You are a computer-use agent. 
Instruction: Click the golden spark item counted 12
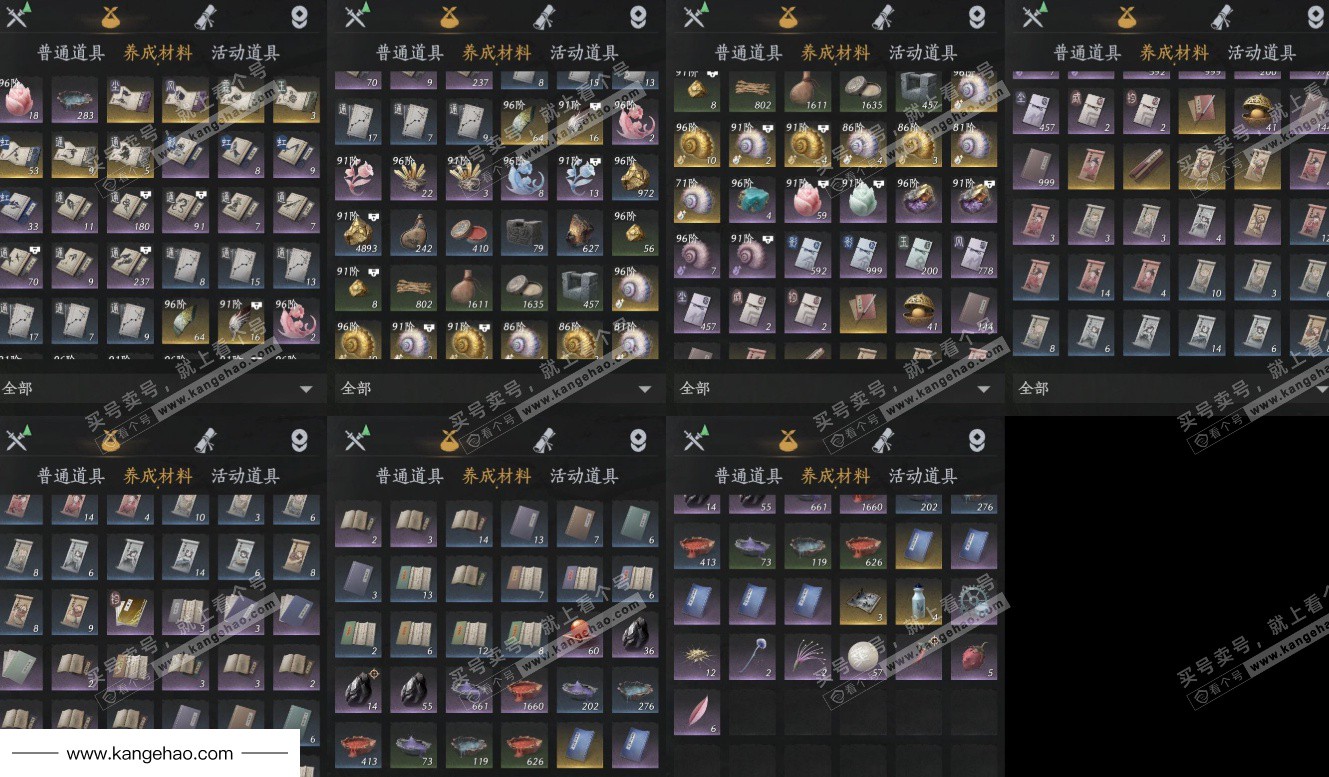click(696, 657)
